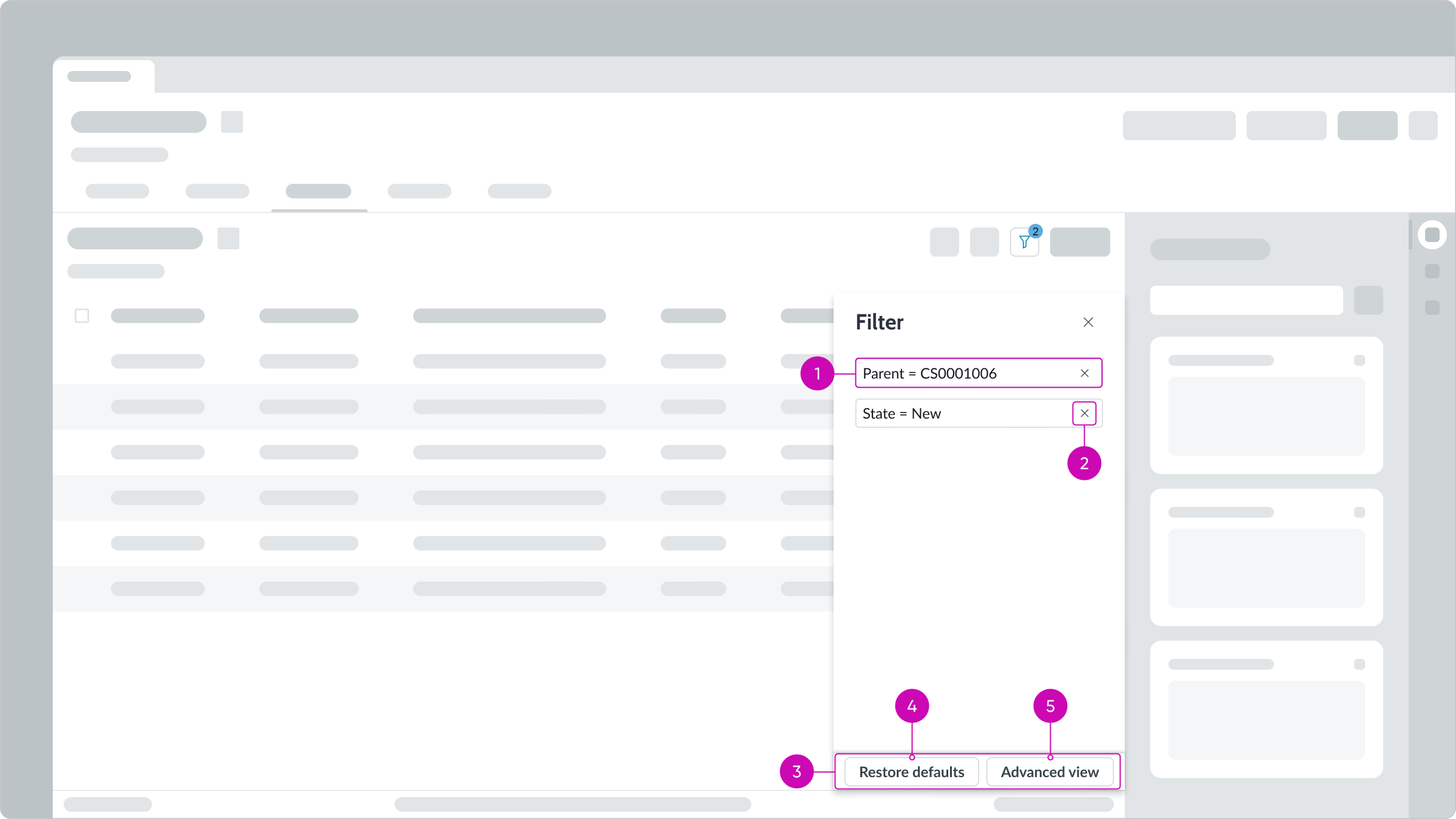This screenshot has width=1456, height=819.
Task: Select the underlined active third tab
Action: click(318, 191)
